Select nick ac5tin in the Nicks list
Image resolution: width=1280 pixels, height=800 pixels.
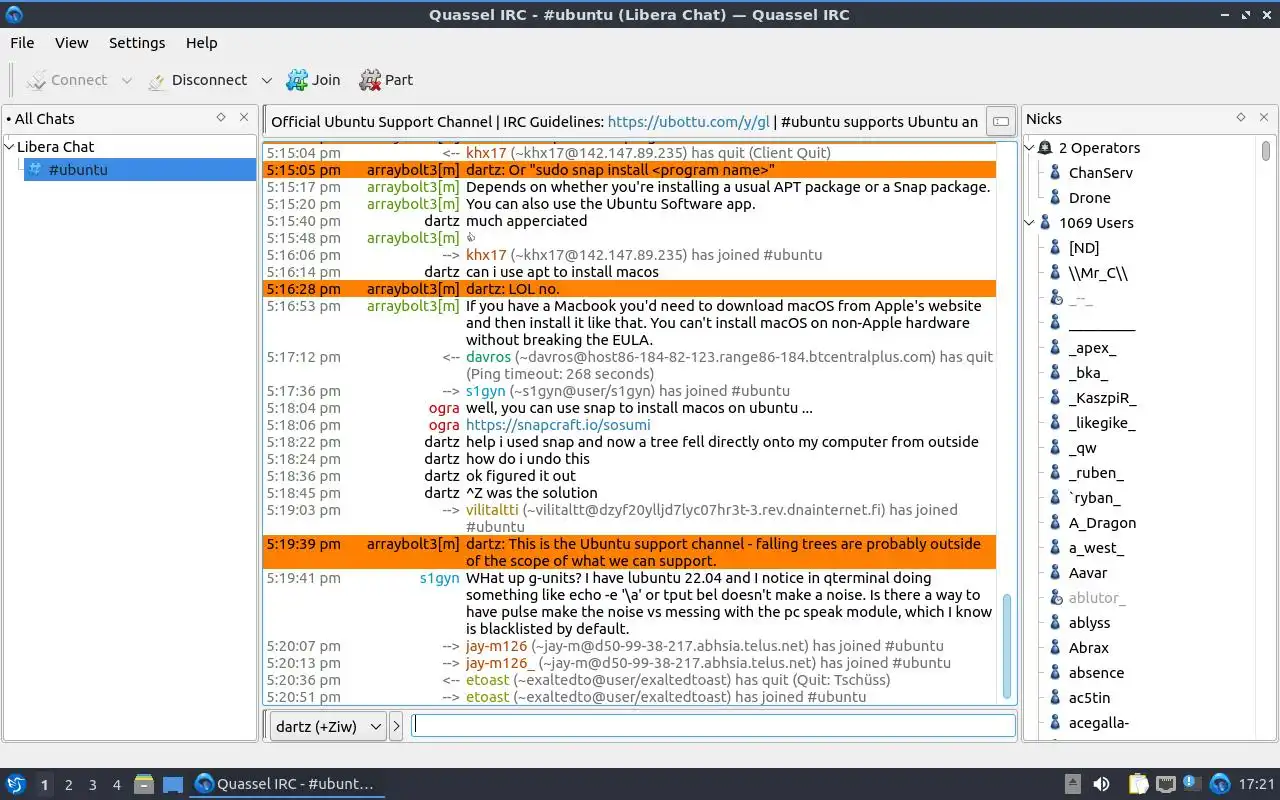click(x=1089, y=697)
